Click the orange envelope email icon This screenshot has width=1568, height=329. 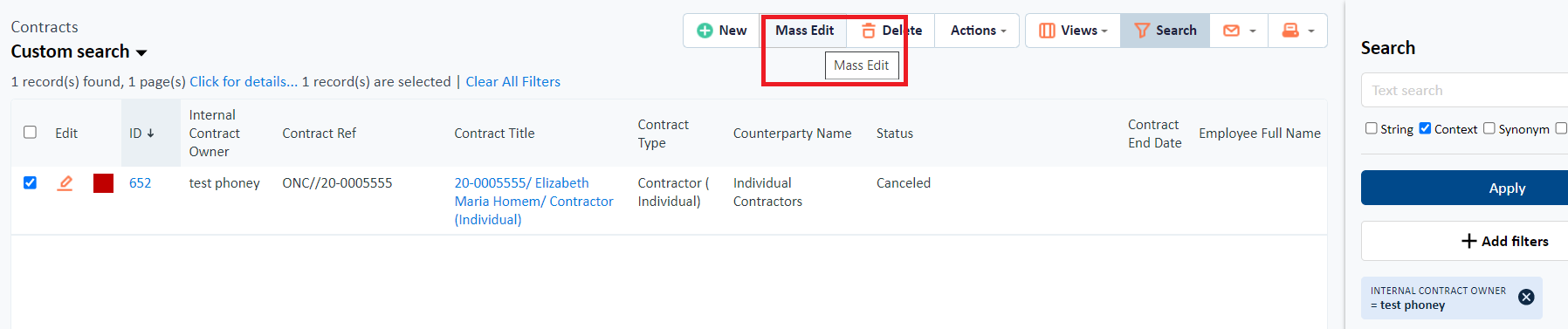(1231, 31)
